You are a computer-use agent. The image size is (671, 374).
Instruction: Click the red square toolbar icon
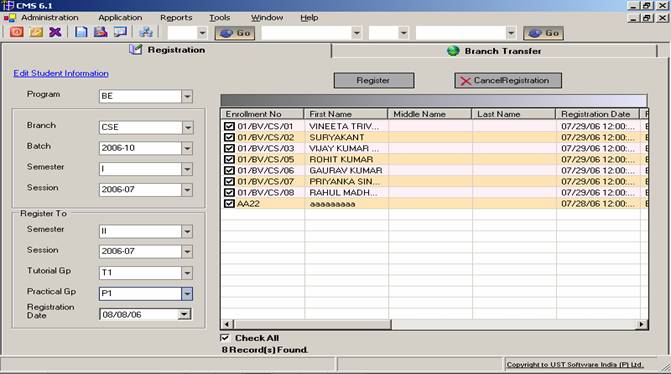tap(17, 32)
